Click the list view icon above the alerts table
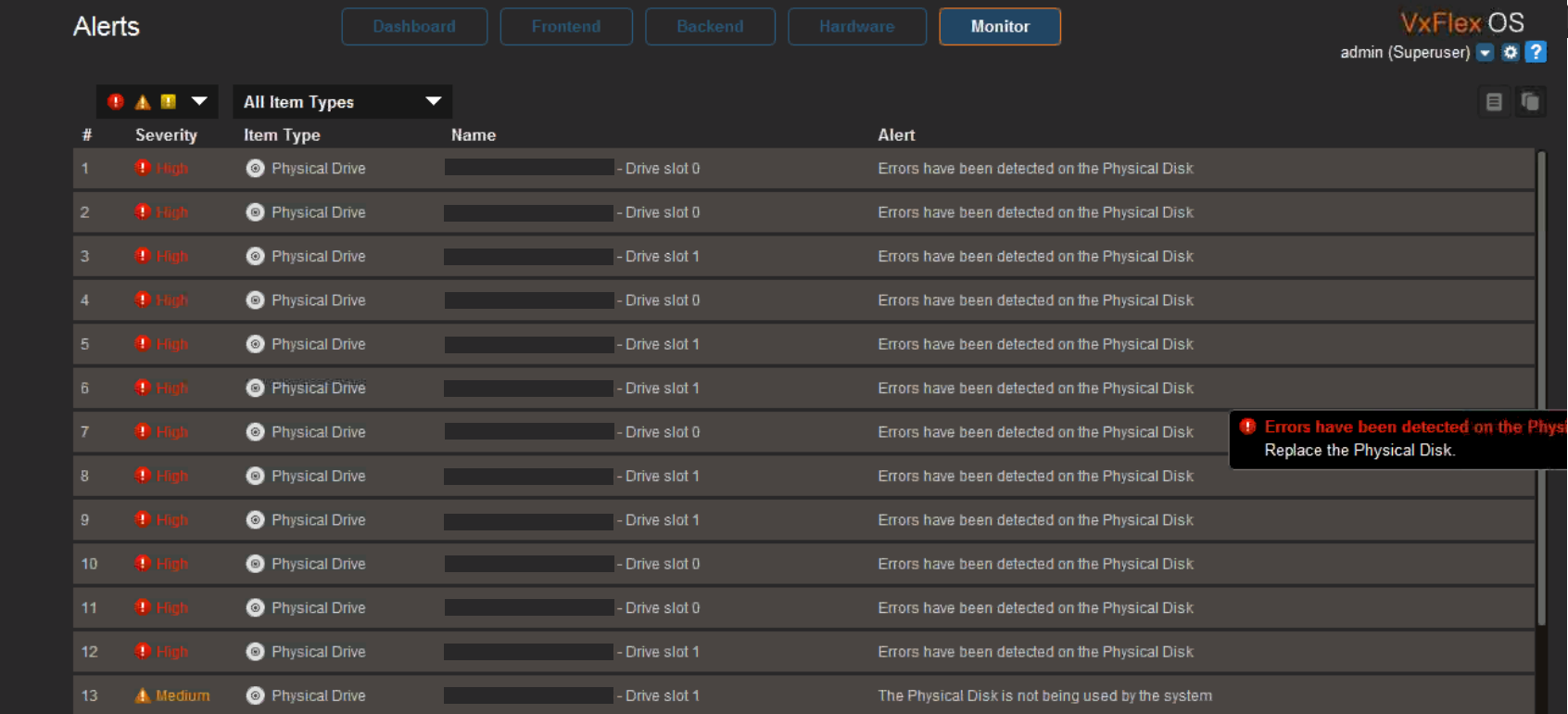This screenshot has width=1568, height=714. pyautogui.click(x=1494, y=102)
